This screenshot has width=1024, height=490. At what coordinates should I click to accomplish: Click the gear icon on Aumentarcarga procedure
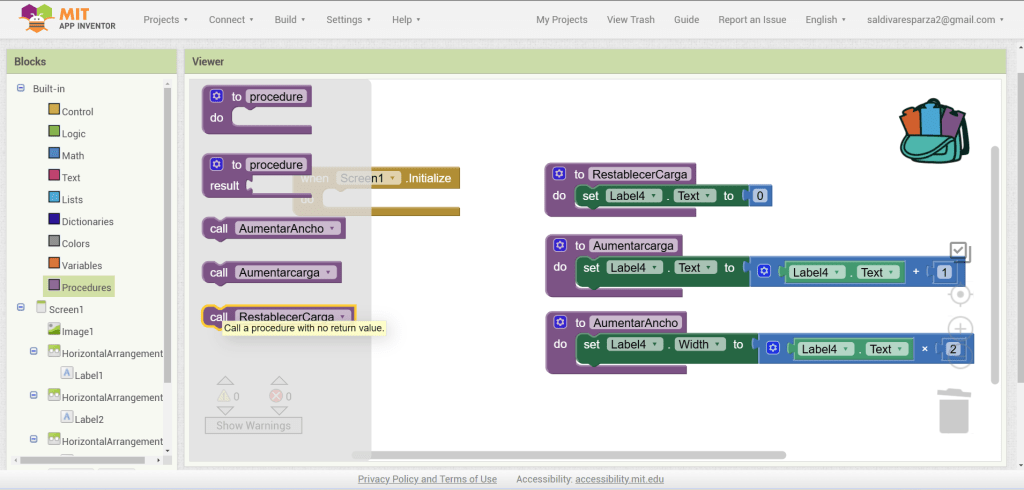pos(559,245)
